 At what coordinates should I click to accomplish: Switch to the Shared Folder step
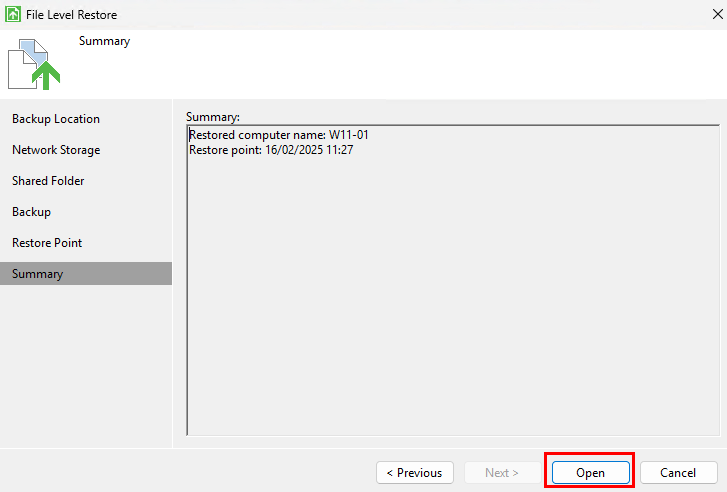click(48, 181)
